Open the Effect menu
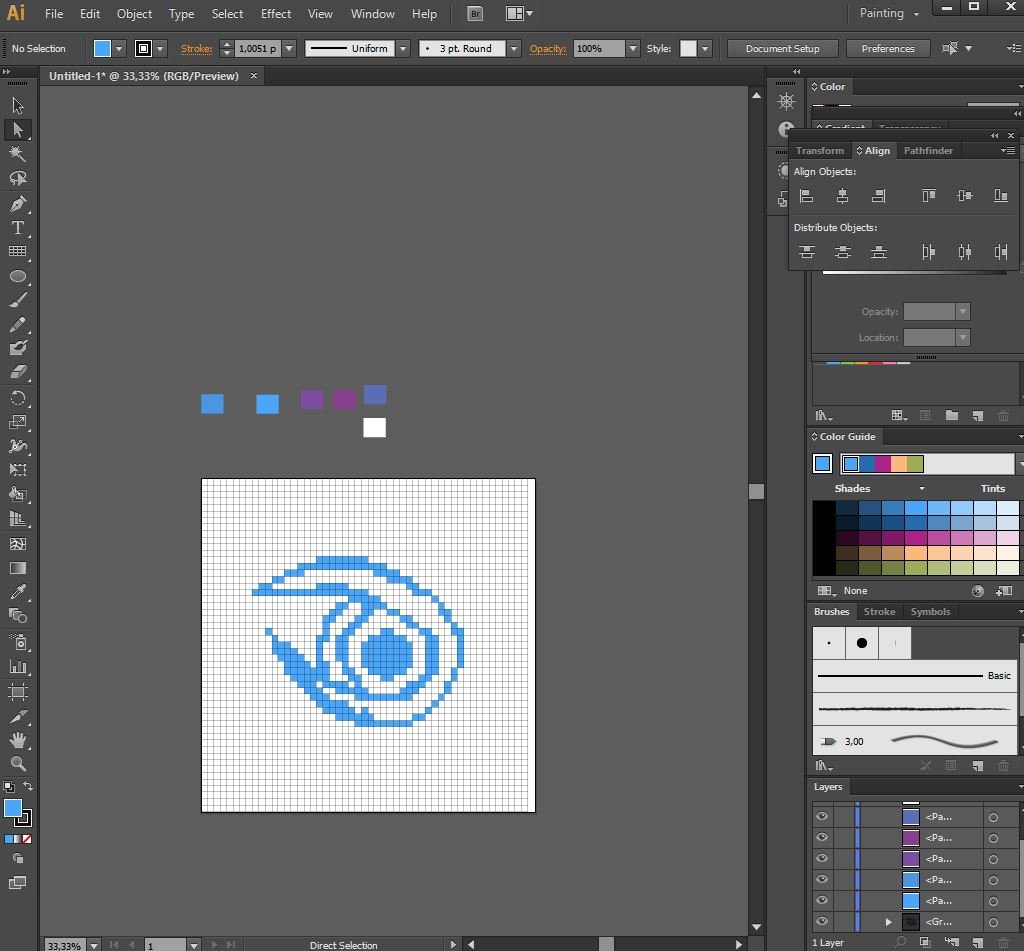Image resolution: width=1024 pixels, height=951 pixels. pos(276,14)
